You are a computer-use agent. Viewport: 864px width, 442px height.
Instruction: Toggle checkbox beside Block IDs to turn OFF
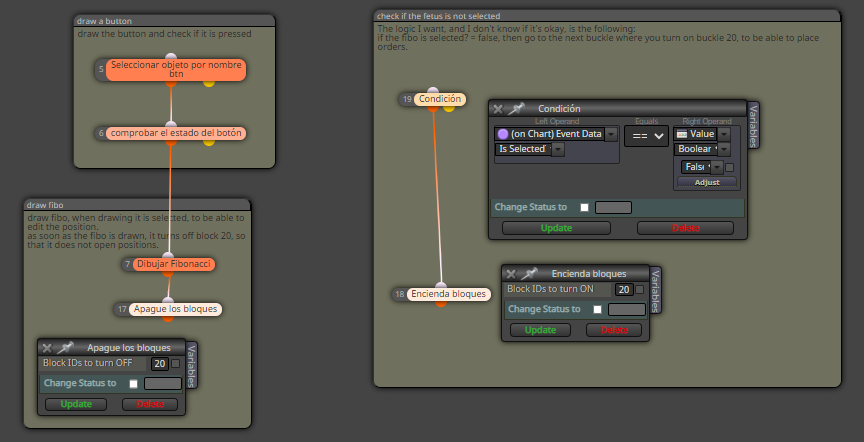pos(175,363)
